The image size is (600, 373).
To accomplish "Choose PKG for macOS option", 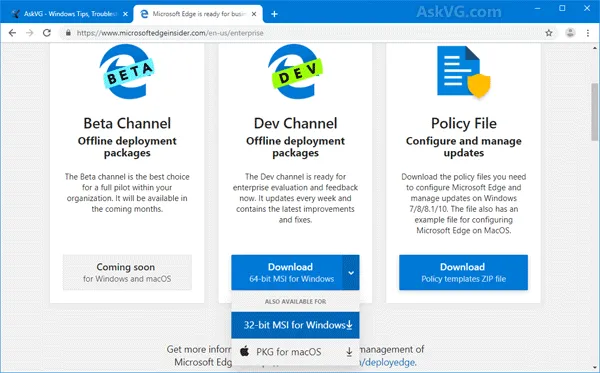I will pyautogui.click(x=295, y=352).
